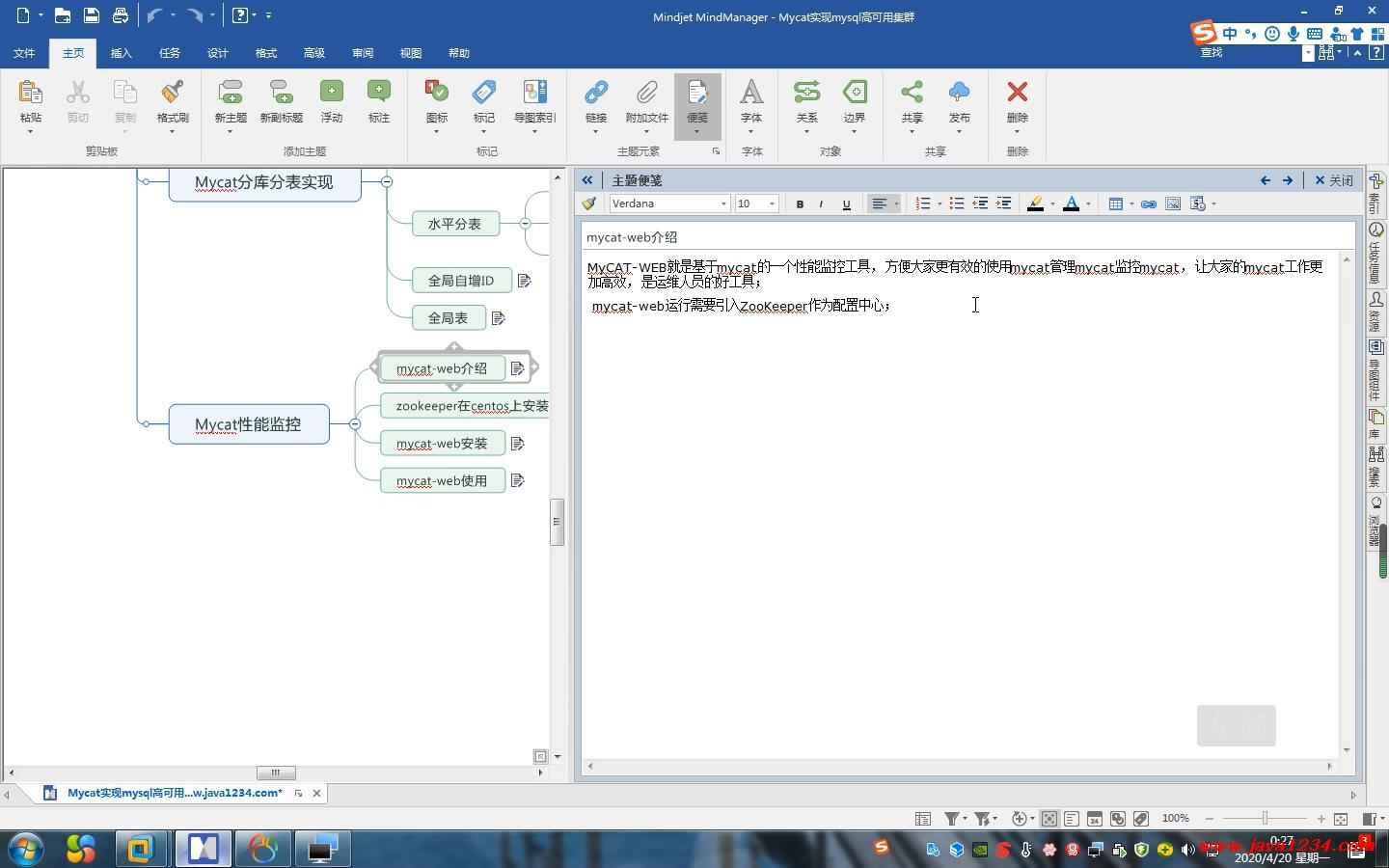Attach a file with 附加文件 icon
This screenshot has width=1389, height=868.
(646, 93)
